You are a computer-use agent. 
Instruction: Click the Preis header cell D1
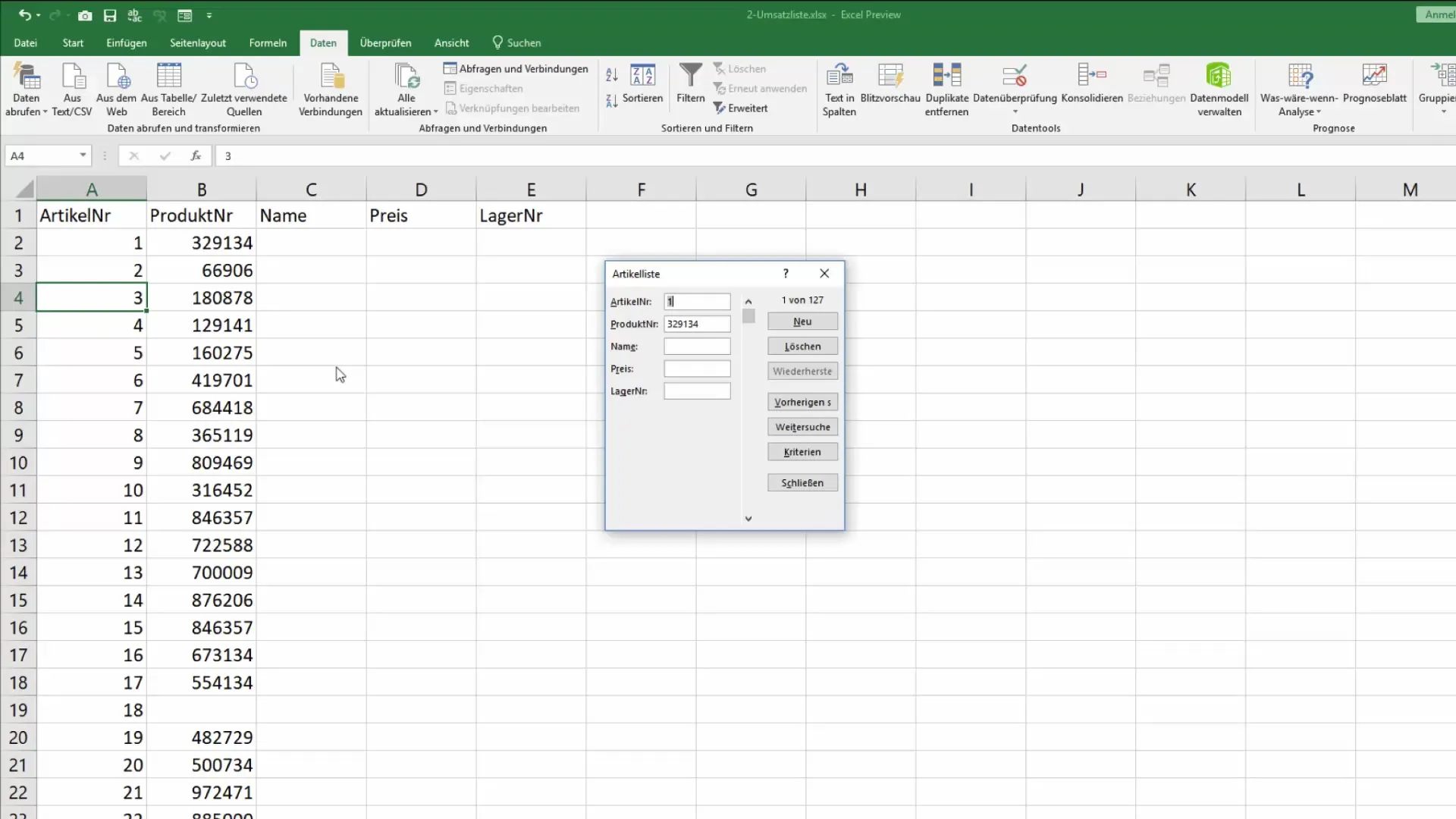pos(421,215)
